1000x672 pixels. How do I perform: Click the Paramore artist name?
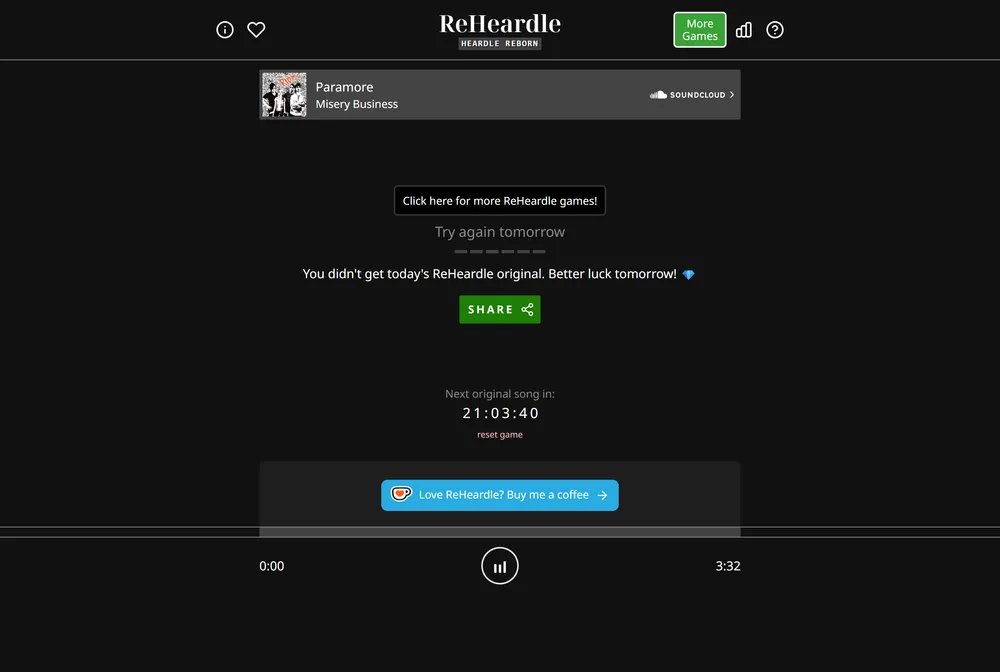pyautogui.click(x=344, y=87)
